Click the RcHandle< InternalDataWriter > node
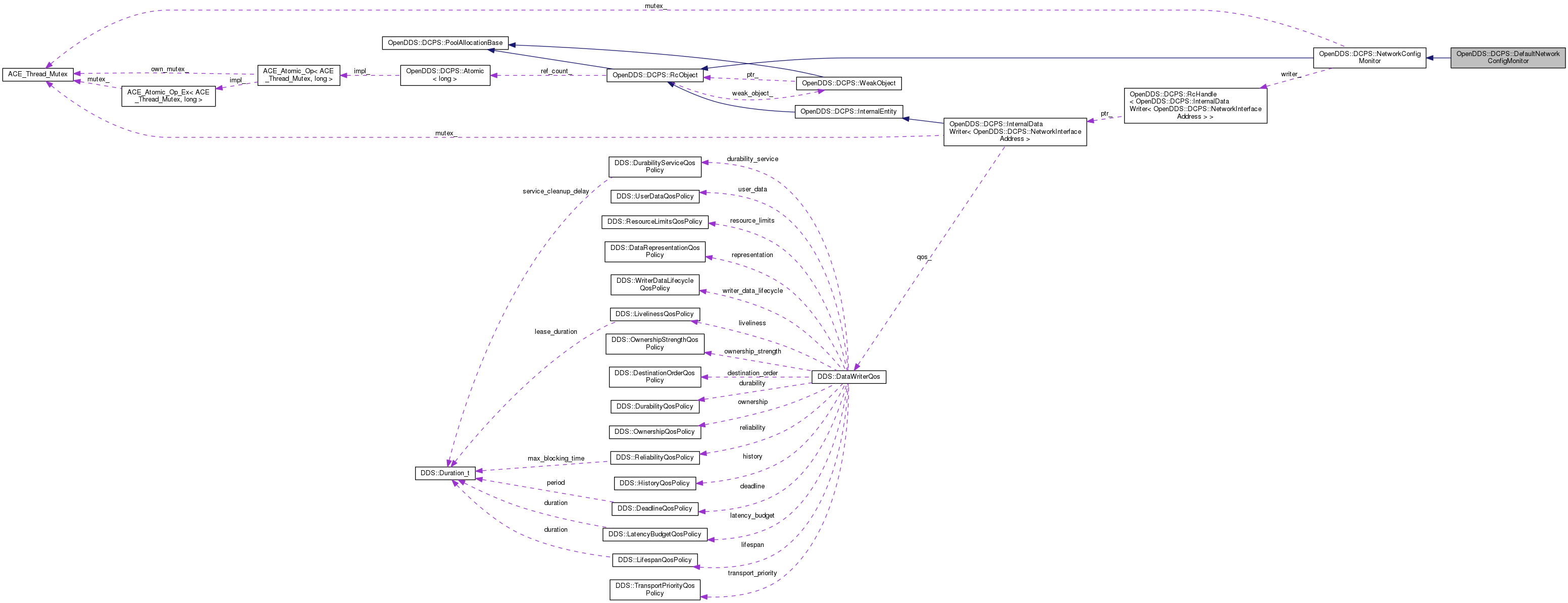Image resolution: width=1568 pixels, height=603 pixels. click(x=1195, y=105)
